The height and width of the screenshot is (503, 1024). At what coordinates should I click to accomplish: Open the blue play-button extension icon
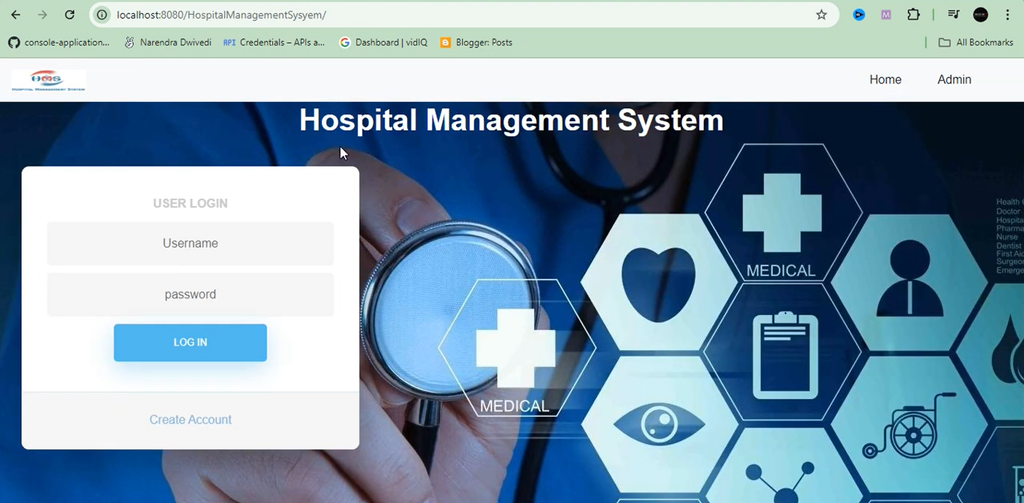pos(859,14)
